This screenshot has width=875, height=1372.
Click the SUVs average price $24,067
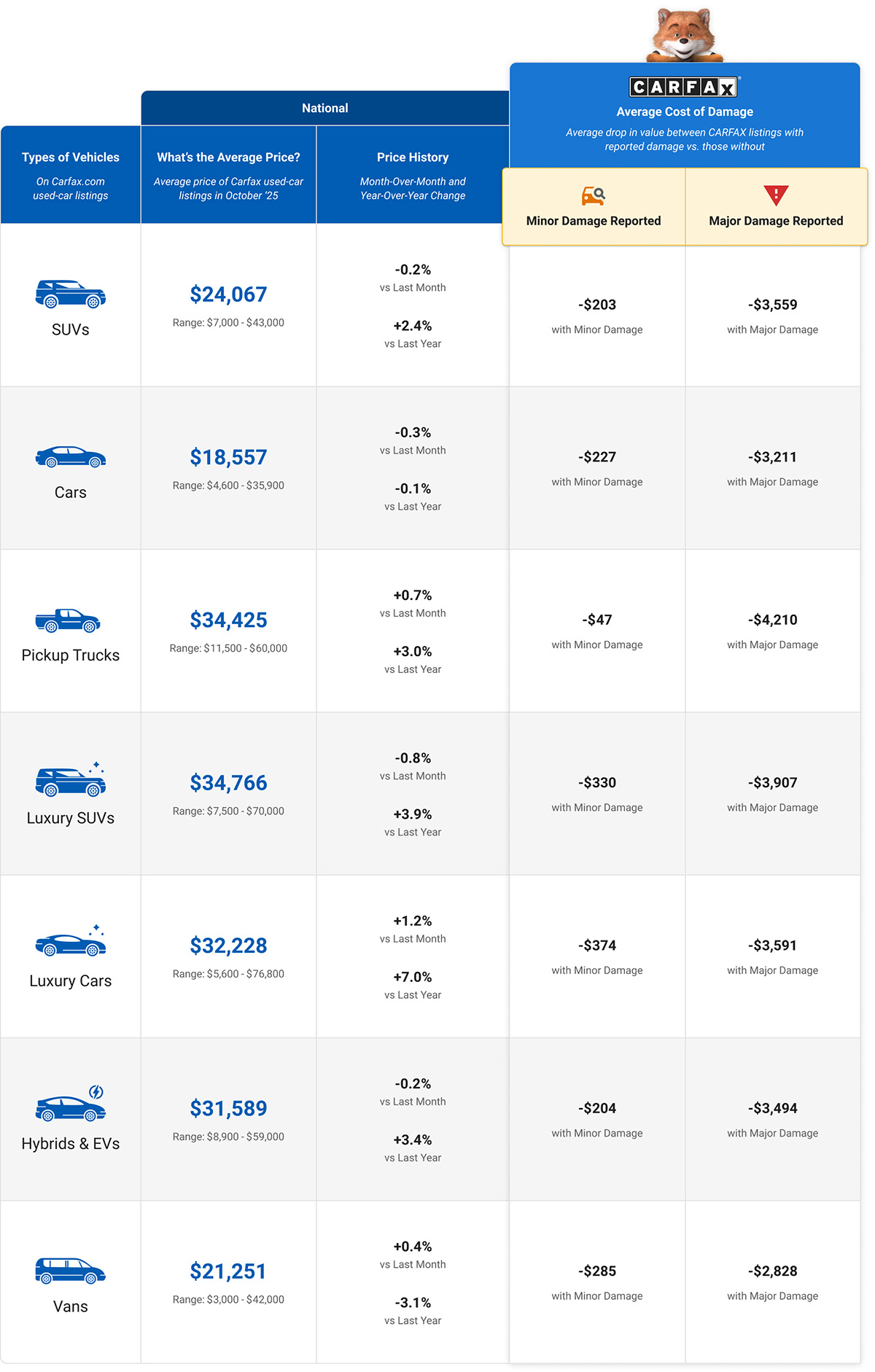(228, 295)
